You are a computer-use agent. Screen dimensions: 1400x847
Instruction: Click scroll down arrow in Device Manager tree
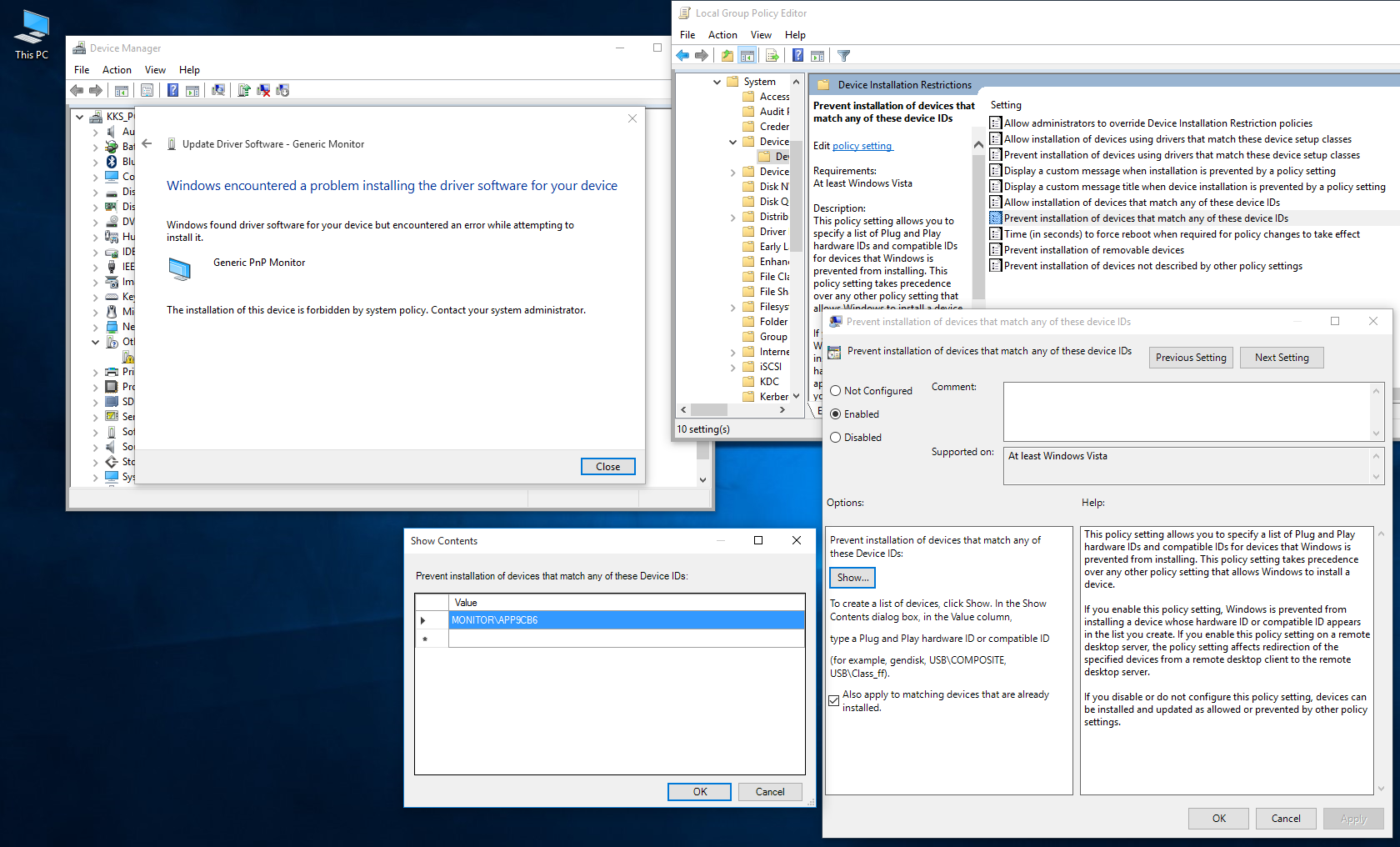(x=702, y=480)
